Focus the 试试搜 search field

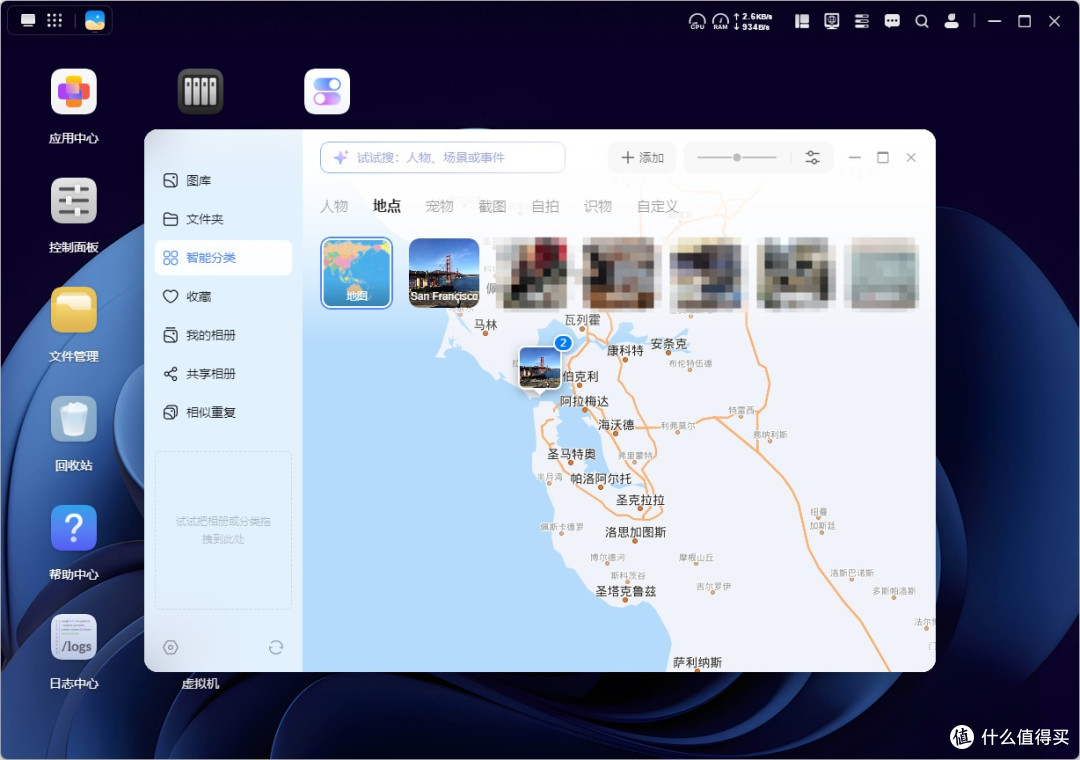pyautogui.click(x=443, y=157)
